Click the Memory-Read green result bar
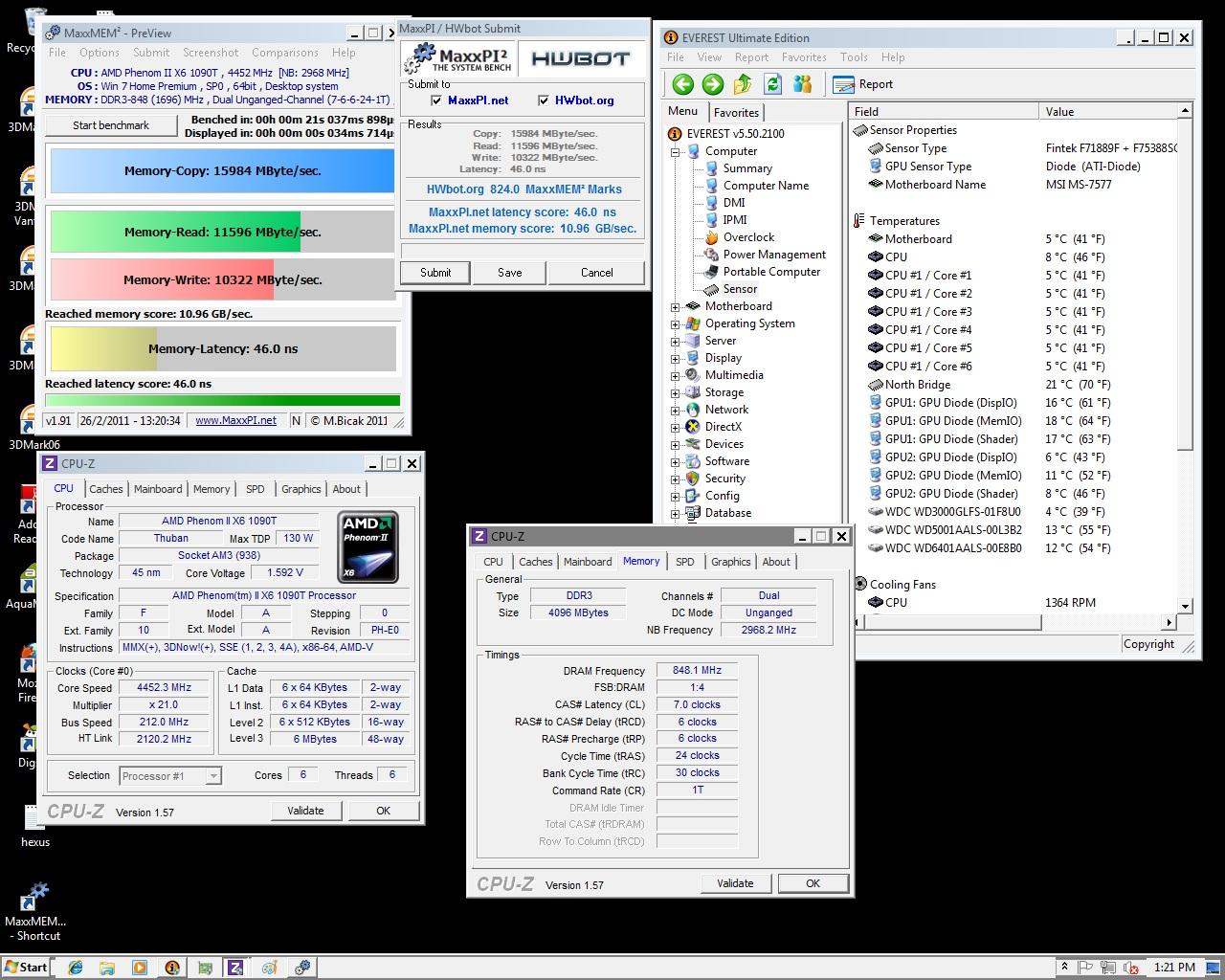The width and height of the screenshot is (1225, 980). pyautogui.click(x=222, y=232)
